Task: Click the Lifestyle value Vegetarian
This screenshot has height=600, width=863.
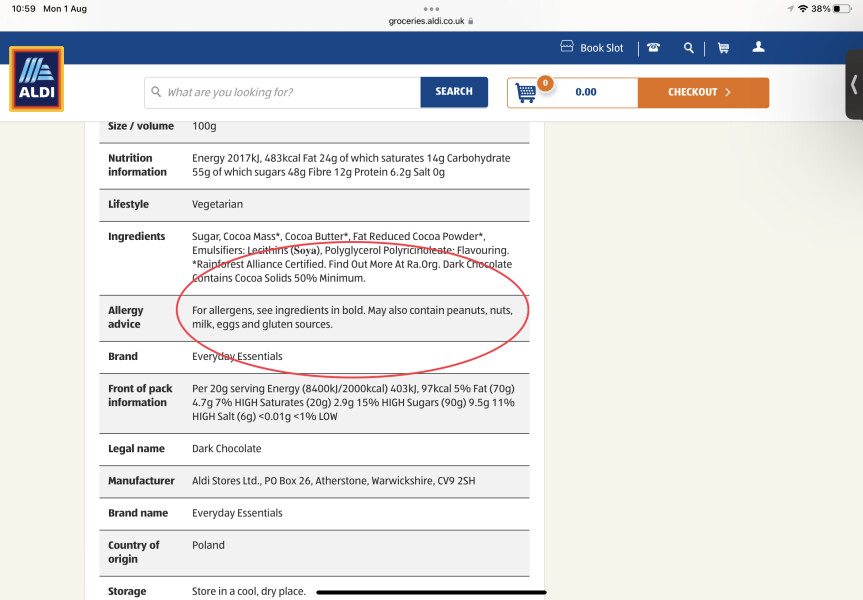Action: 217,204
